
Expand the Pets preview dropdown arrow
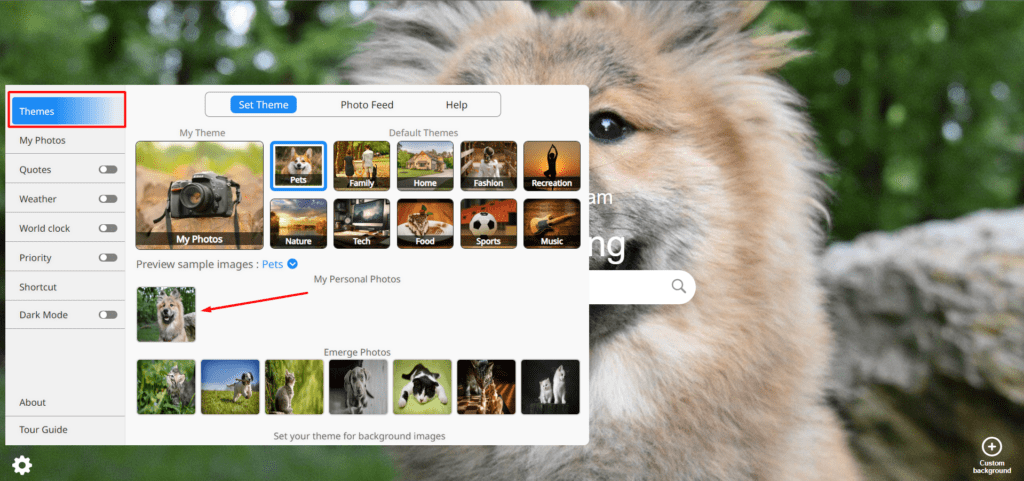point(293,264)
